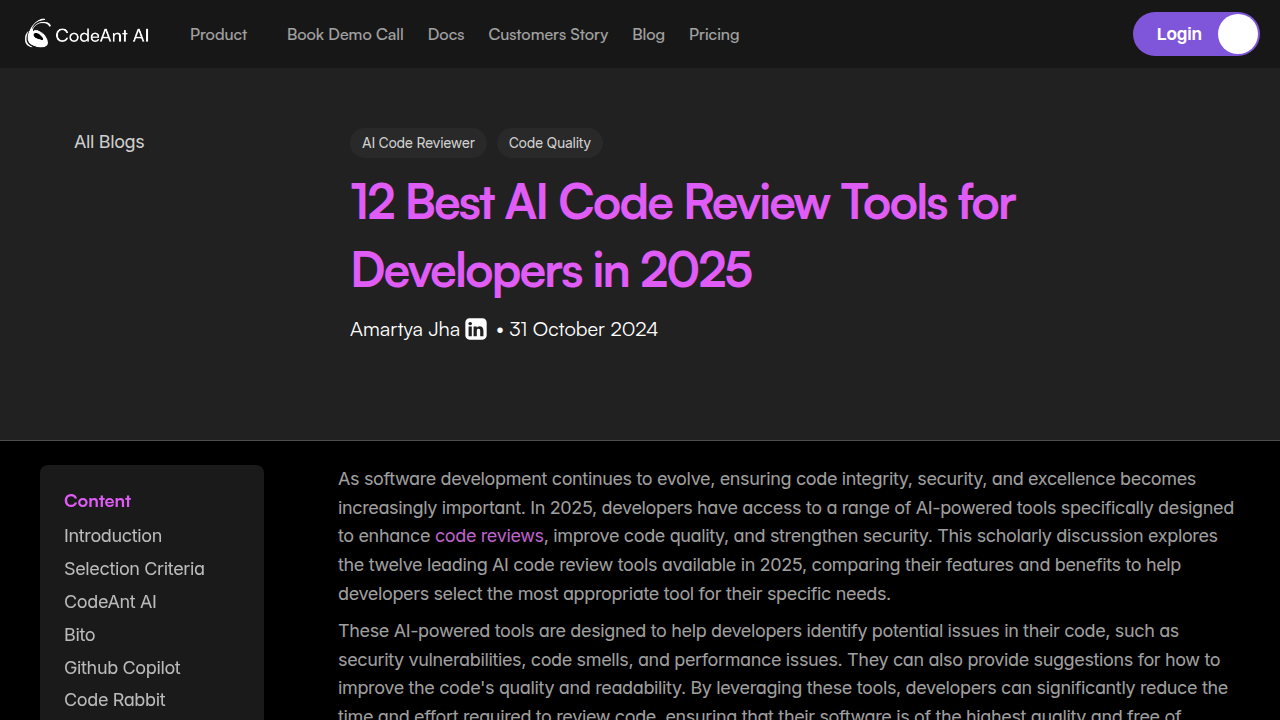Viewport: 1280px width, 720px height.
Task: Go to Docs
Action: tap(446, 34)
